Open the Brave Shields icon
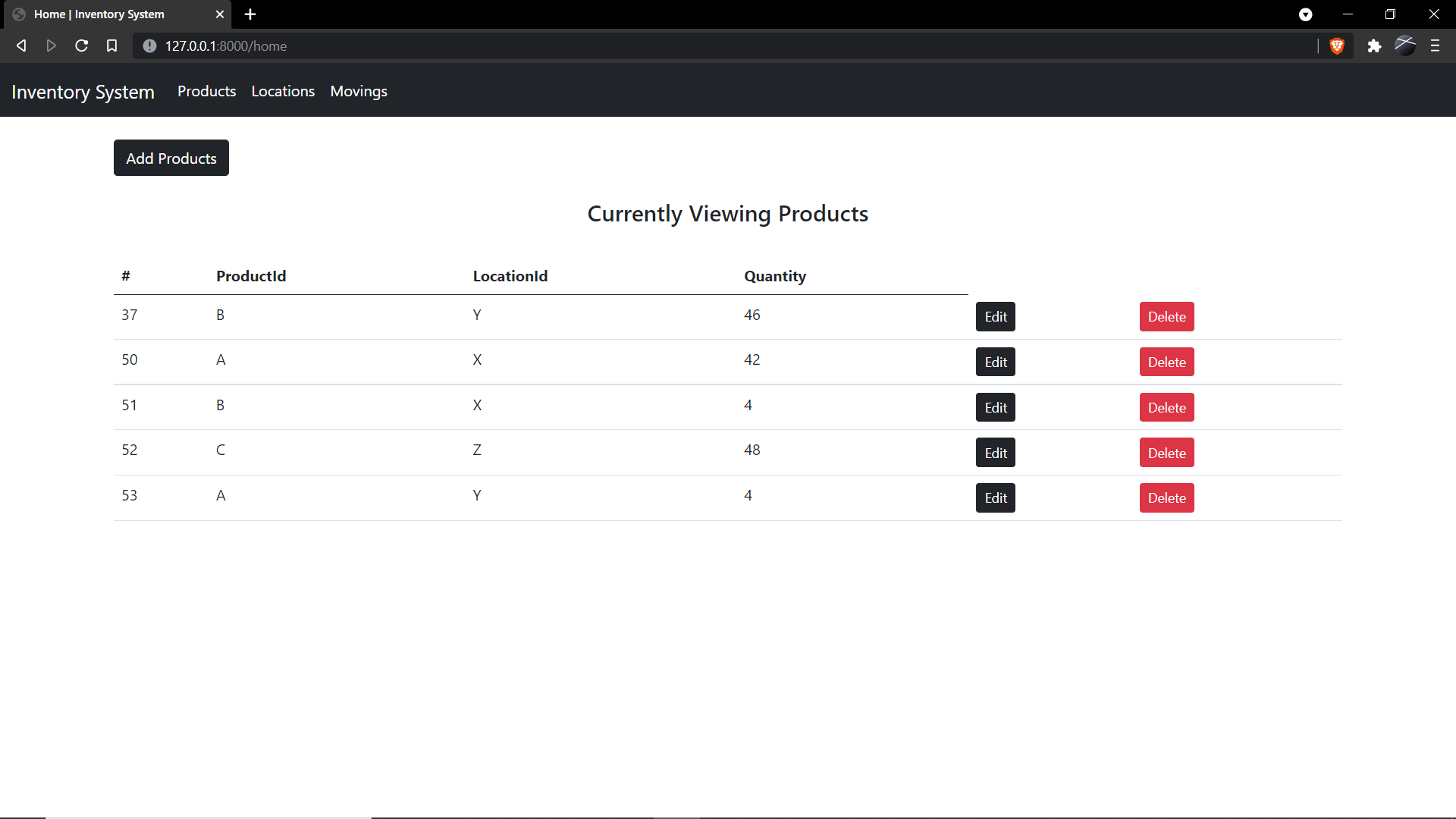Screen dimensions: 1456x819 click(1338, 45)
